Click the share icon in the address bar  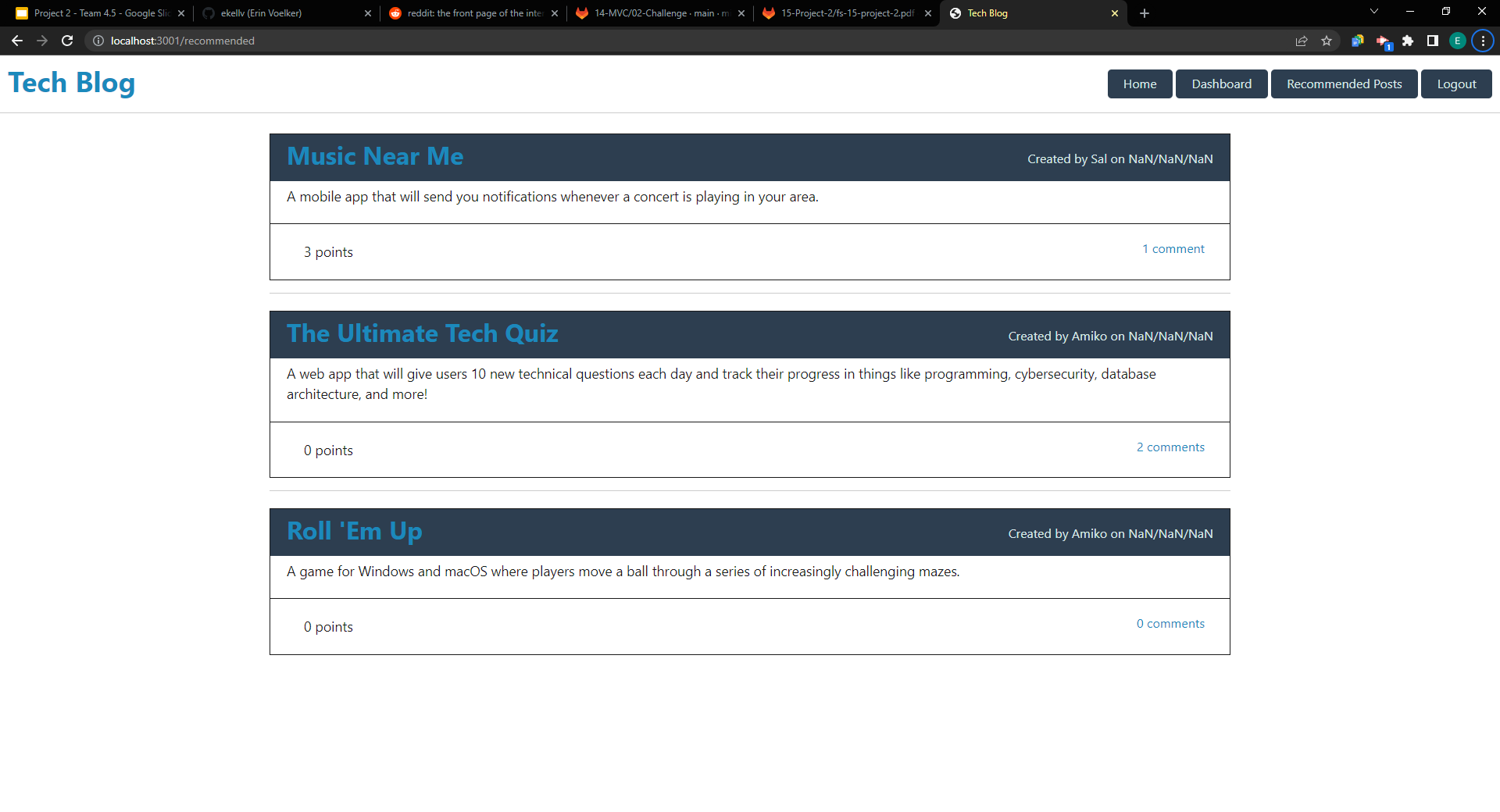click(1301, 41)
